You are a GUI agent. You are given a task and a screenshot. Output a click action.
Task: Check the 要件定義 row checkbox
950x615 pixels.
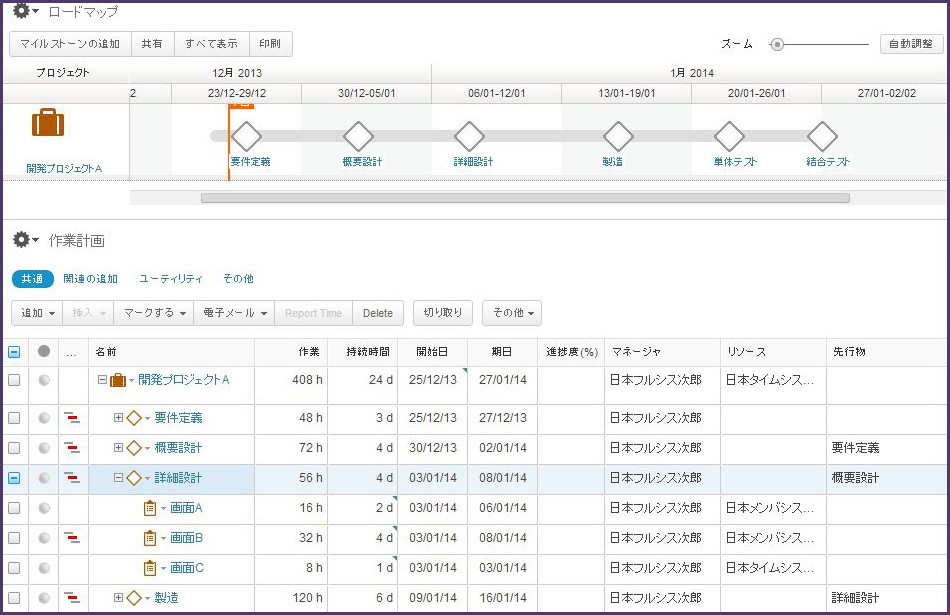[14, 418]
